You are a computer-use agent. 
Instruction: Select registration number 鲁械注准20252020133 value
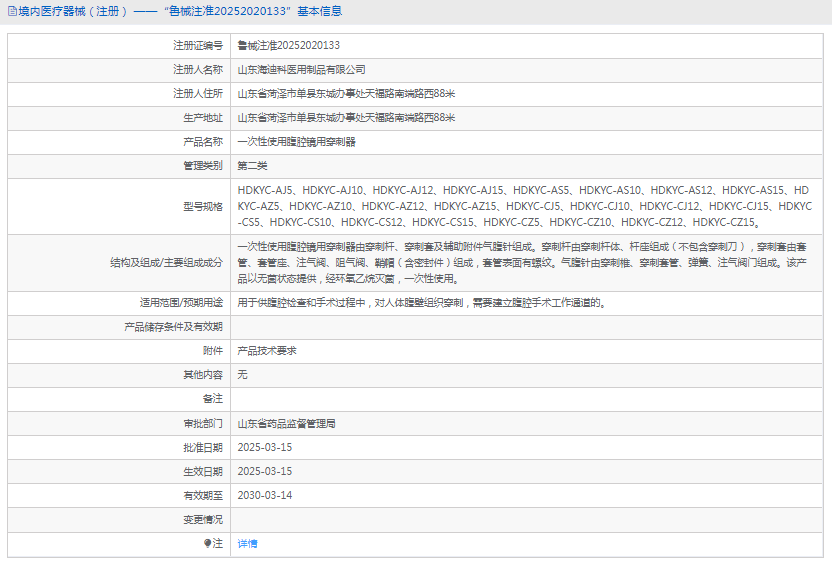(x=289, y=46)
